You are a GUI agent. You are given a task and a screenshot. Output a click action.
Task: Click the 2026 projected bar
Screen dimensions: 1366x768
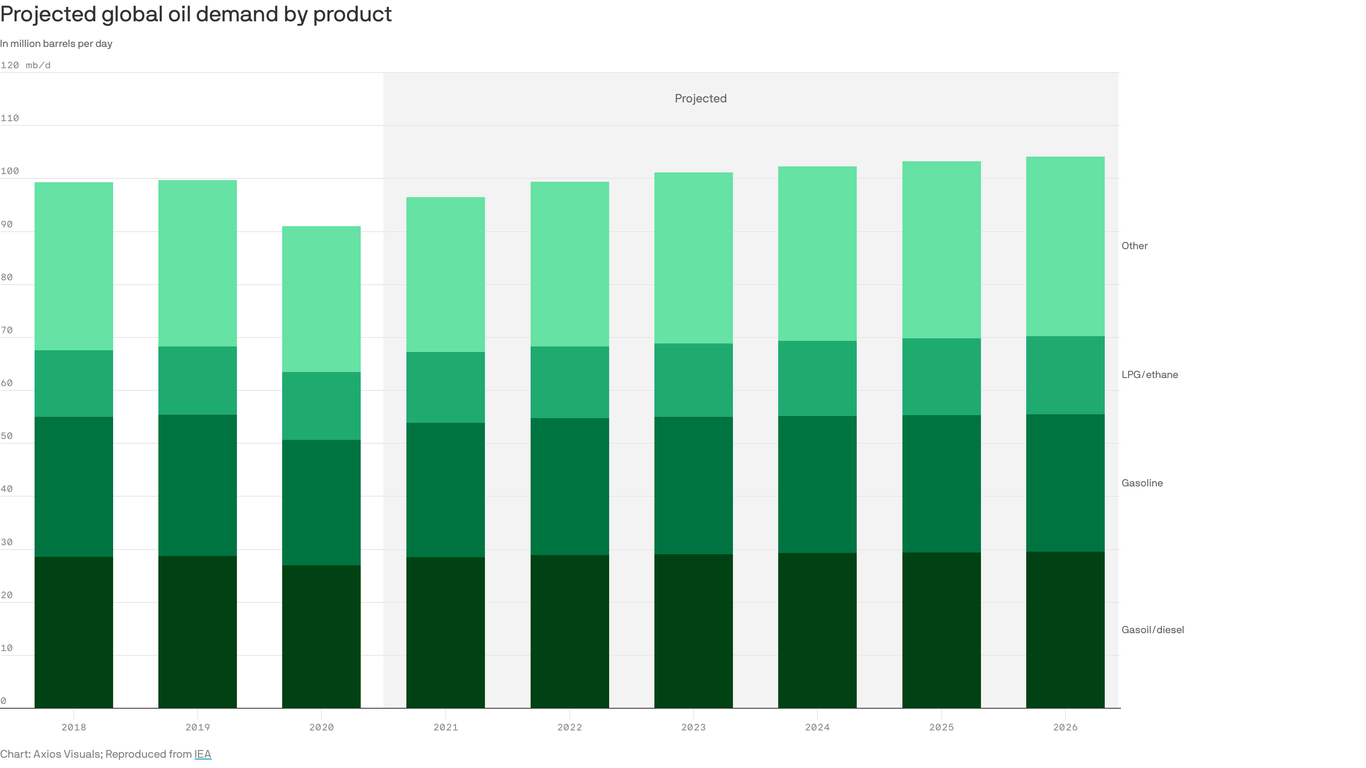point(1065,430)
